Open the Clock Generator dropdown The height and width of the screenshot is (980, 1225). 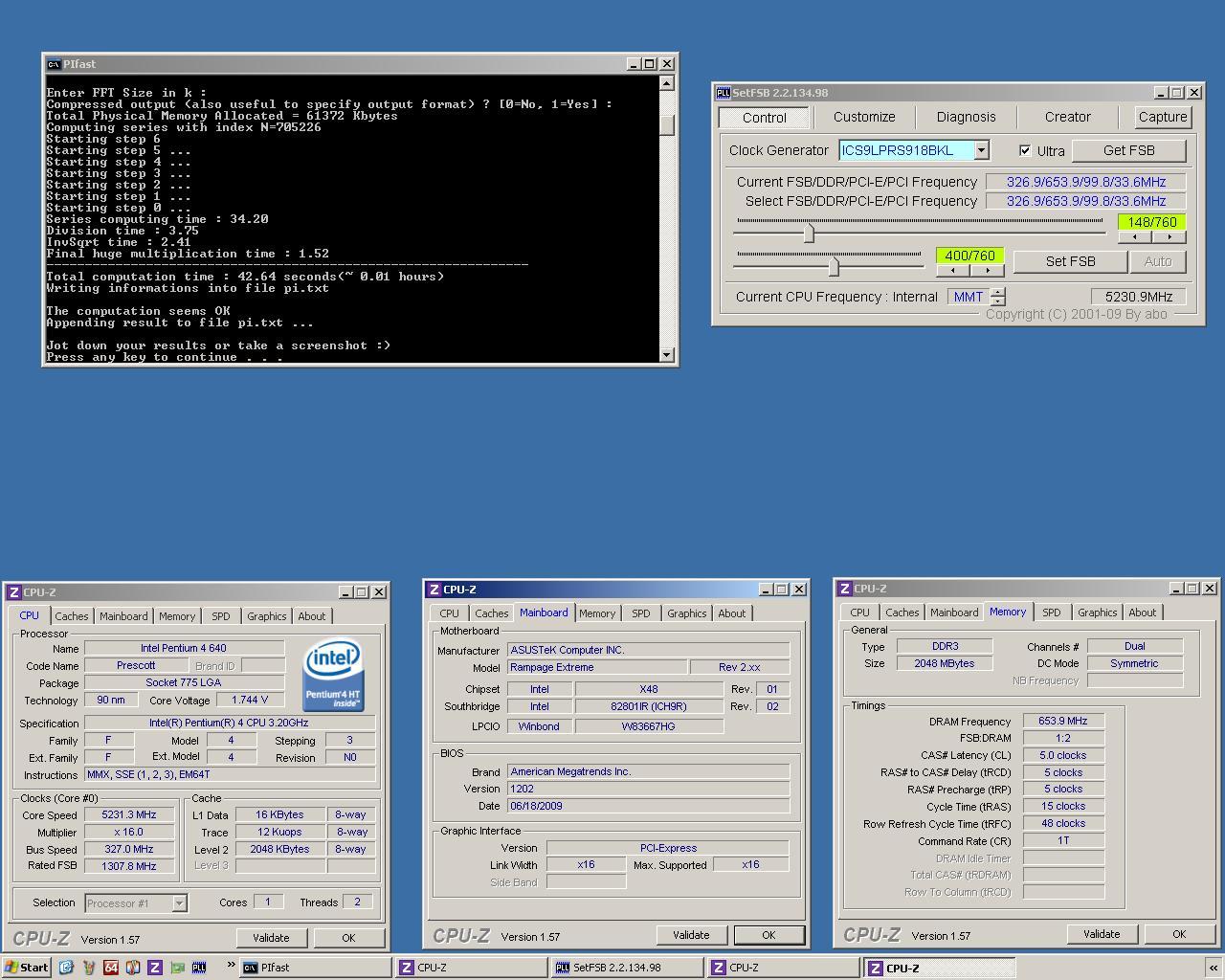[x=981, y=150]
